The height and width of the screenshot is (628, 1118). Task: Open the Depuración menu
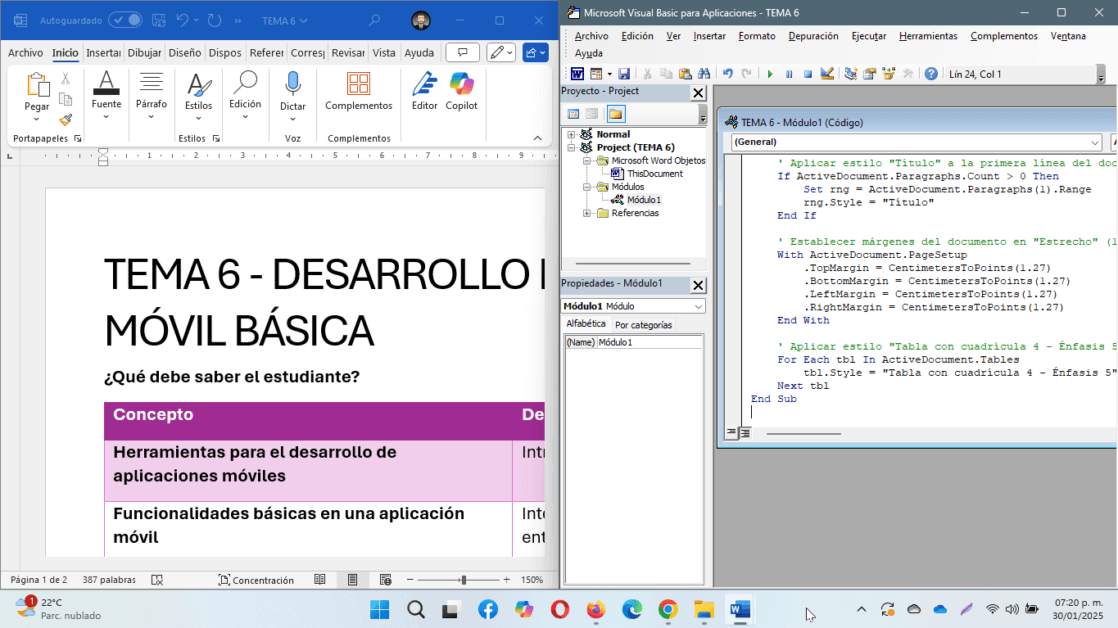[813, 36]
